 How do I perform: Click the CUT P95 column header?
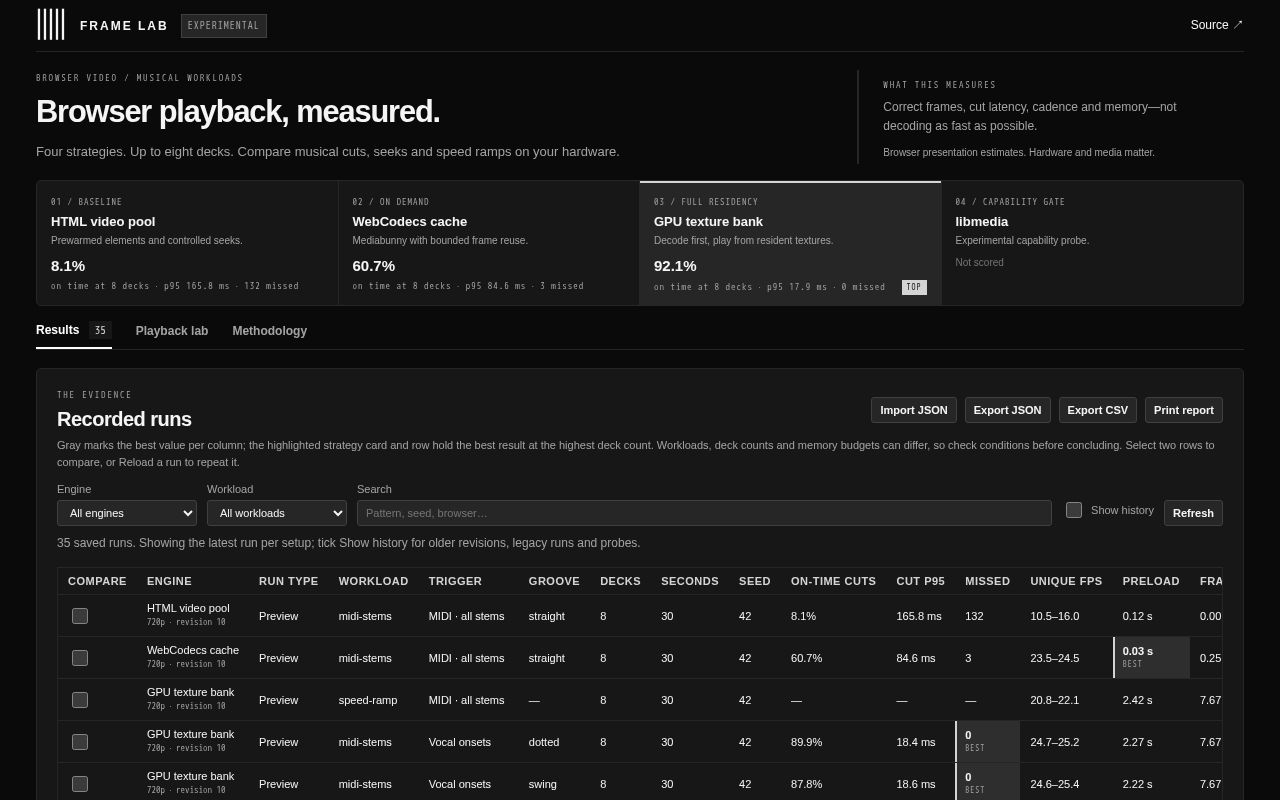920,581
